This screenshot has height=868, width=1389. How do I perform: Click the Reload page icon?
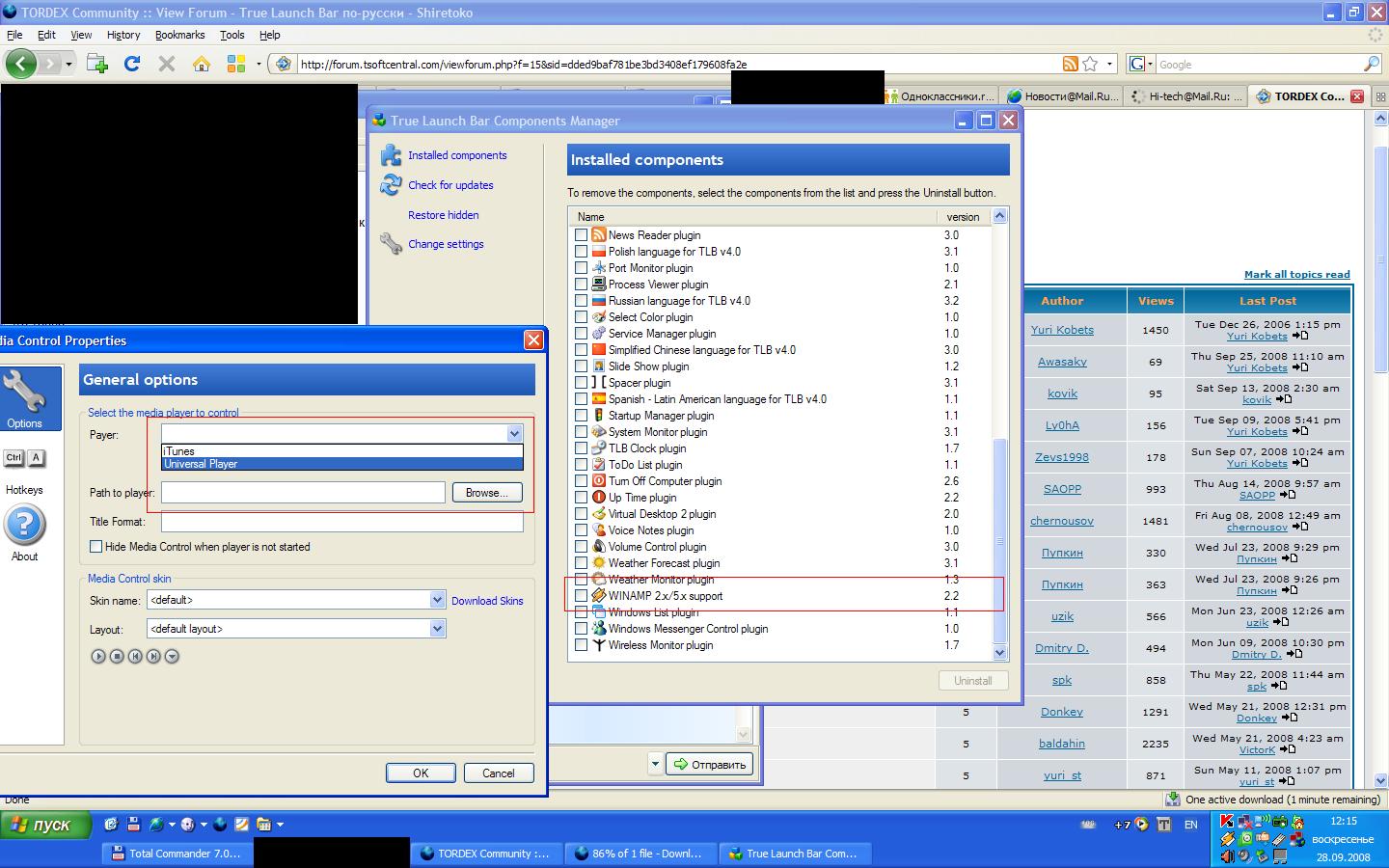[132, 65]
